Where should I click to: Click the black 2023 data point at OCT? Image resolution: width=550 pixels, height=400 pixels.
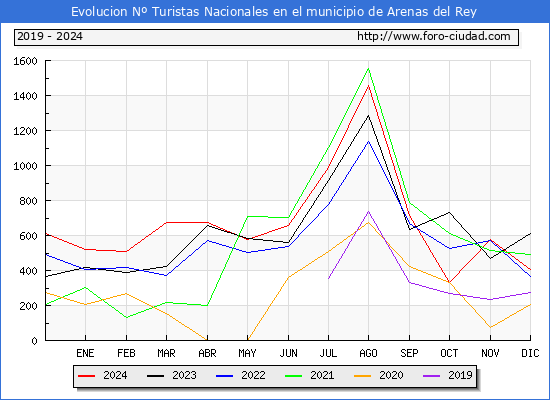tap(449, 212)
